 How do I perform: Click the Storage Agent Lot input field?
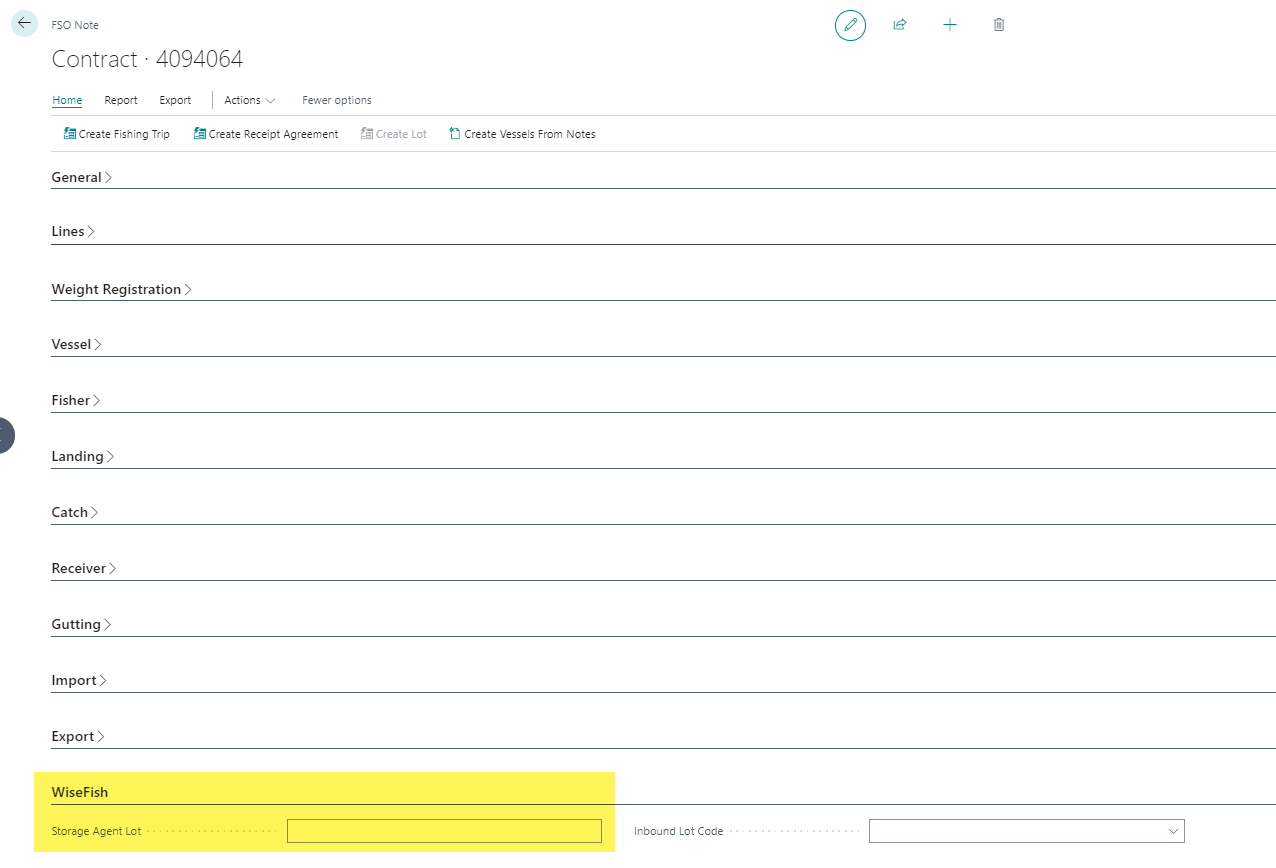coord(444,831)
